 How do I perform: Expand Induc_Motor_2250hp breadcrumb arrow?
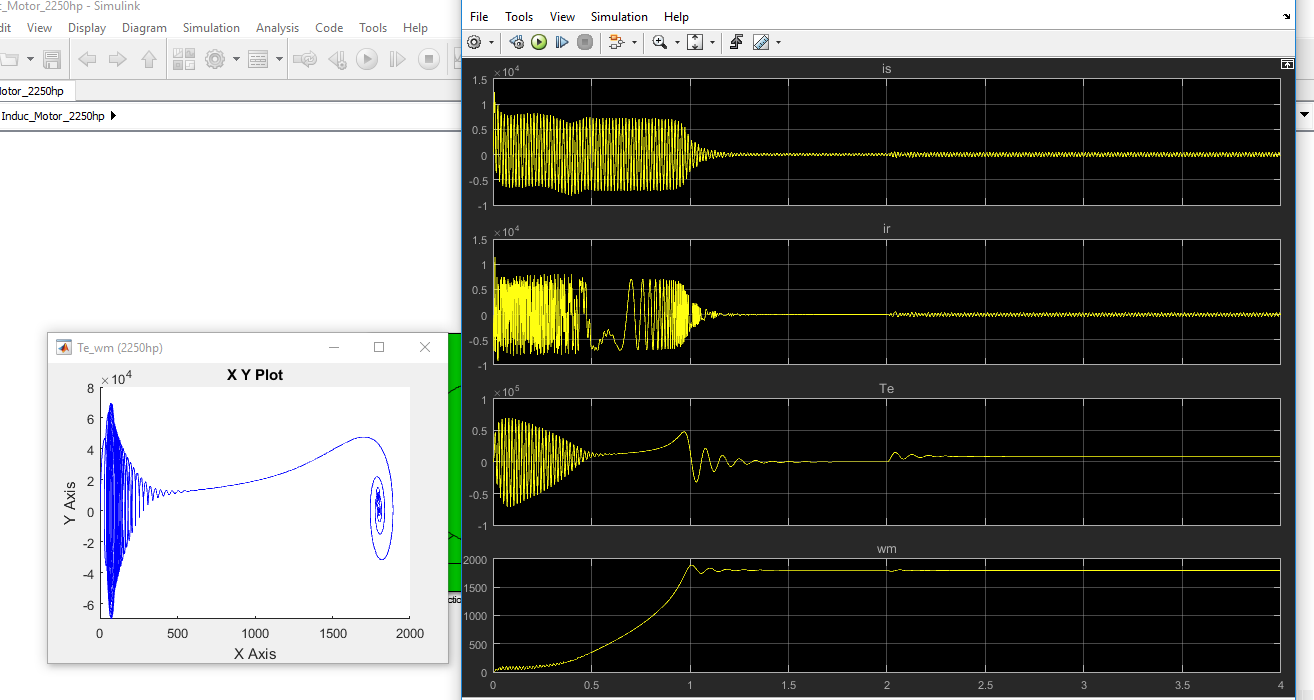pos(113,116)
